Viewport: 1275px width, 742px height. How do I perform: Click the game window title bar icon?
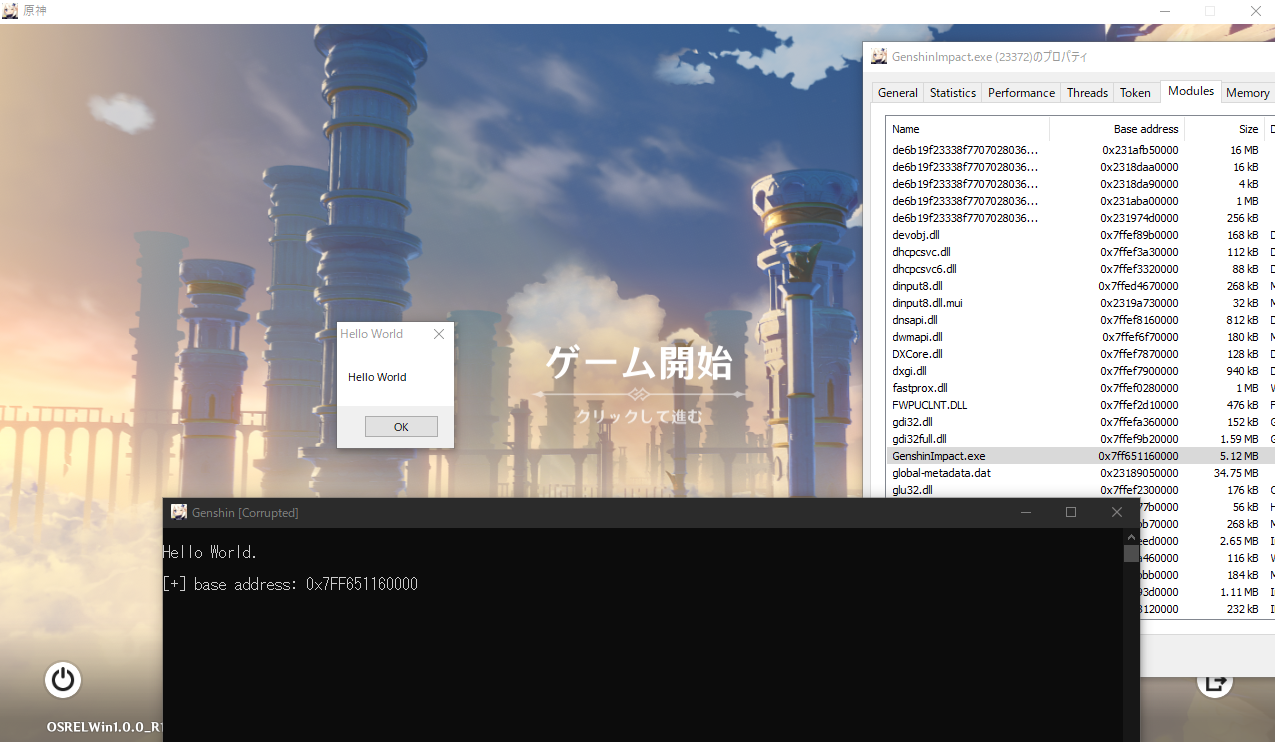coord(10,11)
